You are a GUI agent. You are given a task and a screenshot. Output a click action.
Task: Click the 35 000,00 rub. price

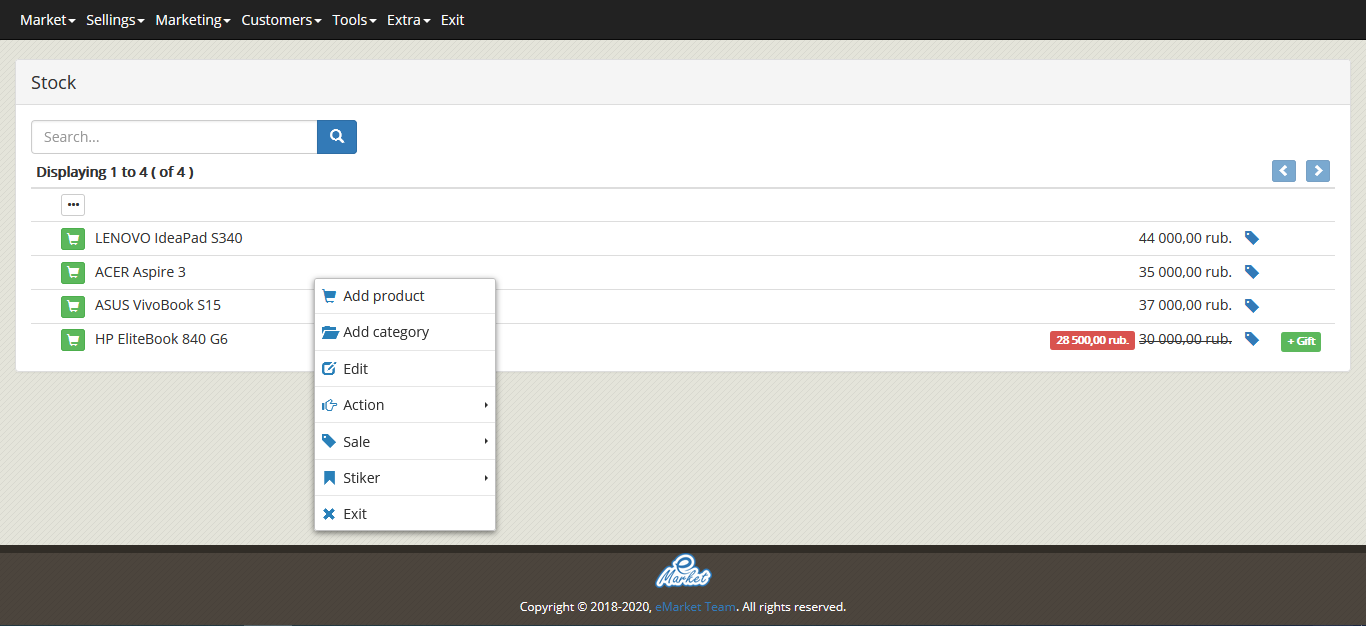(1185, 272)
